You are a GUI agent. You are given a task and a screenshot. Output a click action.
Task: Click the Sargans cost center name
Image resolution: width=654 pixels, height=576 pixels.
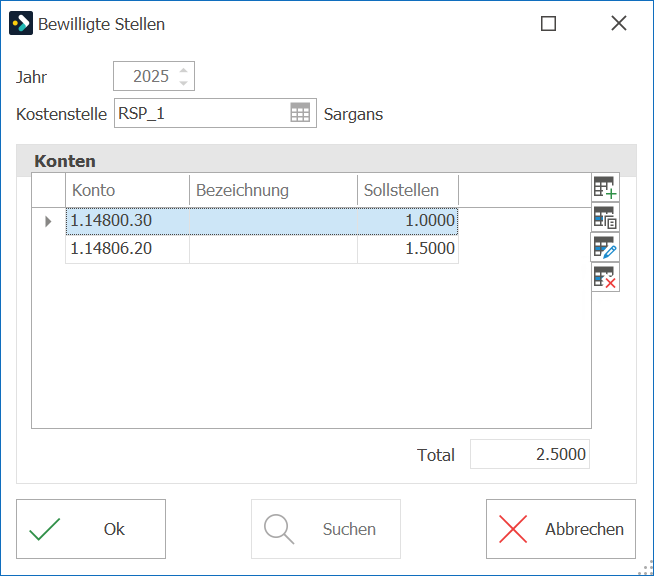[353, 114]
